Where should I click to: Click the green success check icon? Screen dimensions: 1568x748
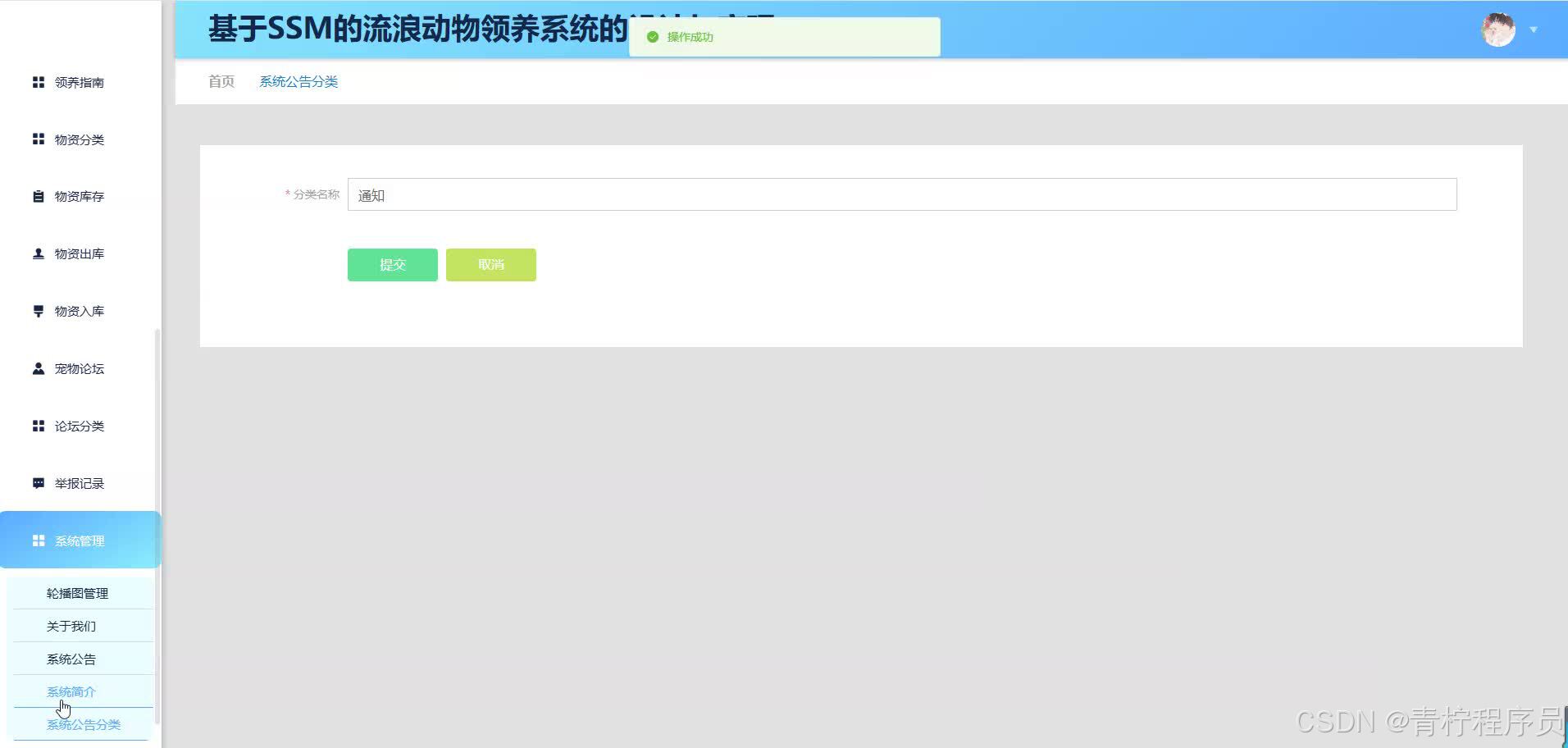[653, 37]
